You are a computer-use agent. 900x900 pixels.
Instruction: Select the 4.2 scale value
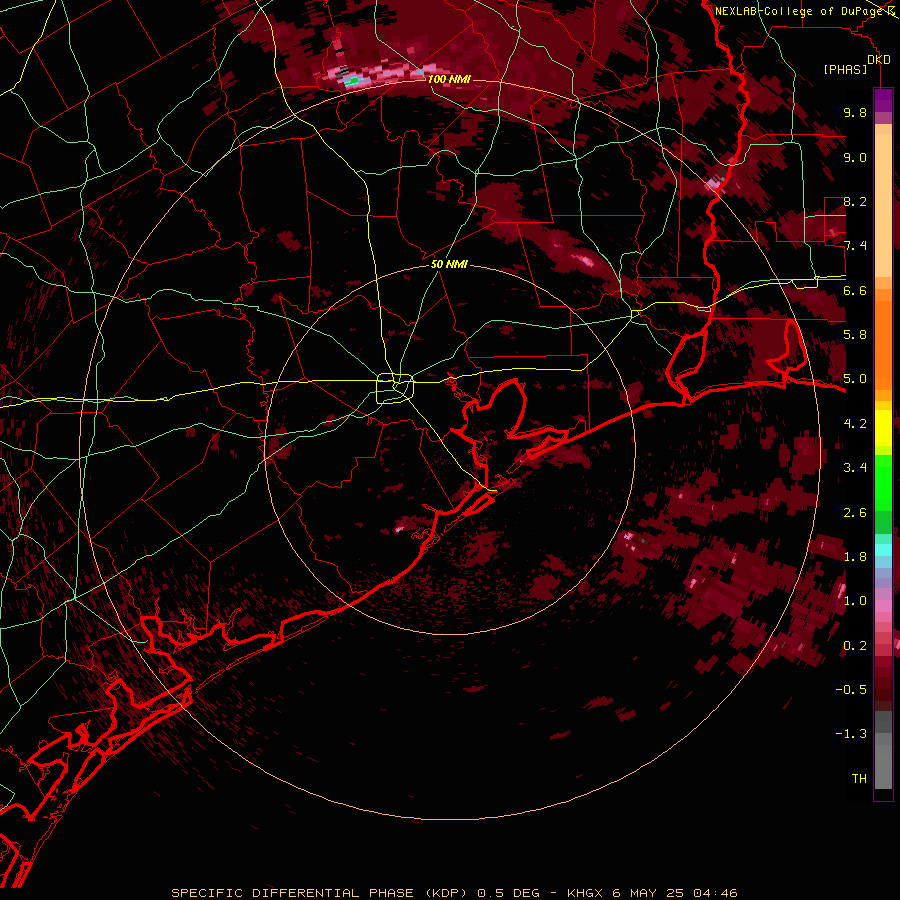(x=855, y=424)
